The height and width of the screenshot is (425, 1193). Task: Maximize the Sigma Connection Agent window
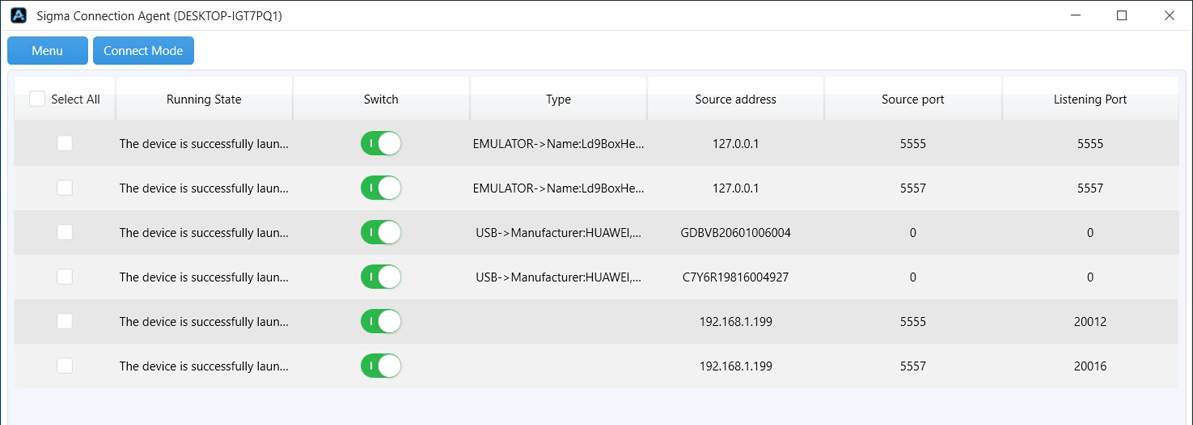pos(1121,15)
